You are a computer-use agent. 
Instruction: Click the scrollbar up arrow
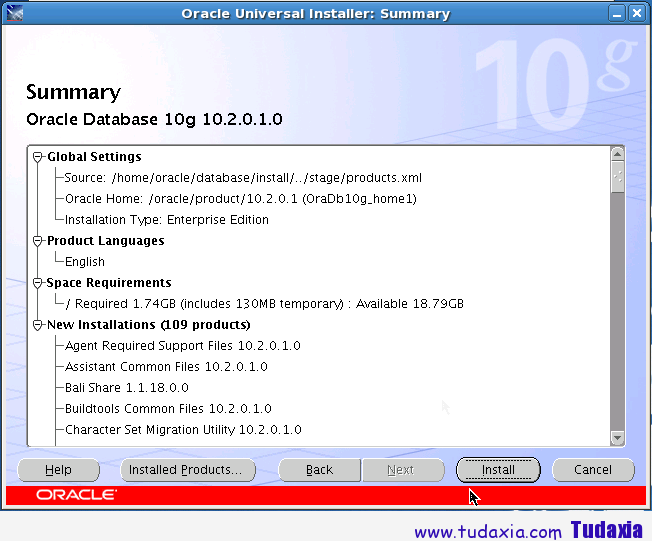pyautogui.click(x=617, y=154)
